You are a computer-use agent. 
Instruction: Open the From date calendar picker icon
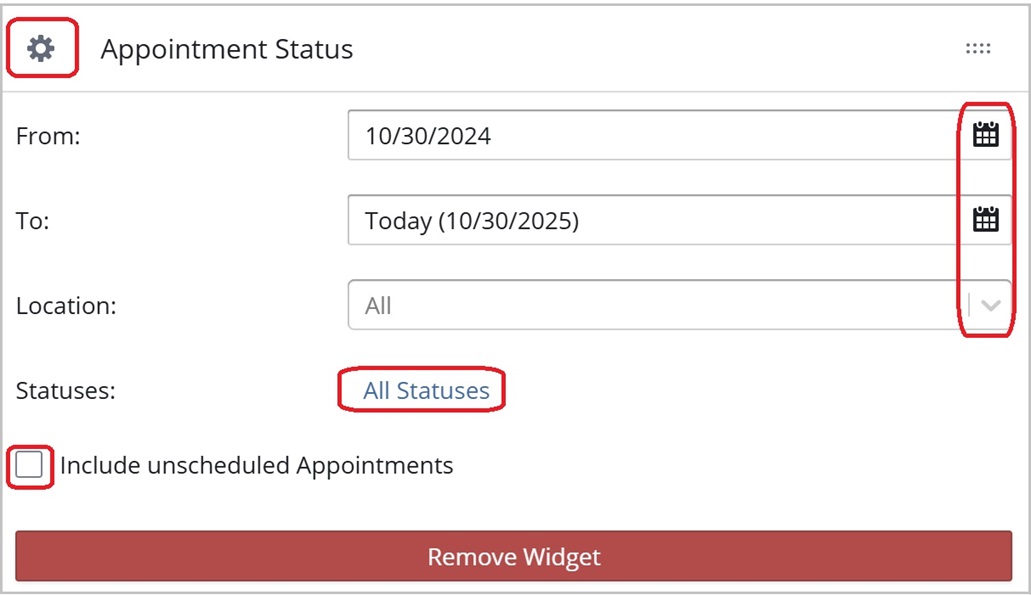[x=986, y=135]
